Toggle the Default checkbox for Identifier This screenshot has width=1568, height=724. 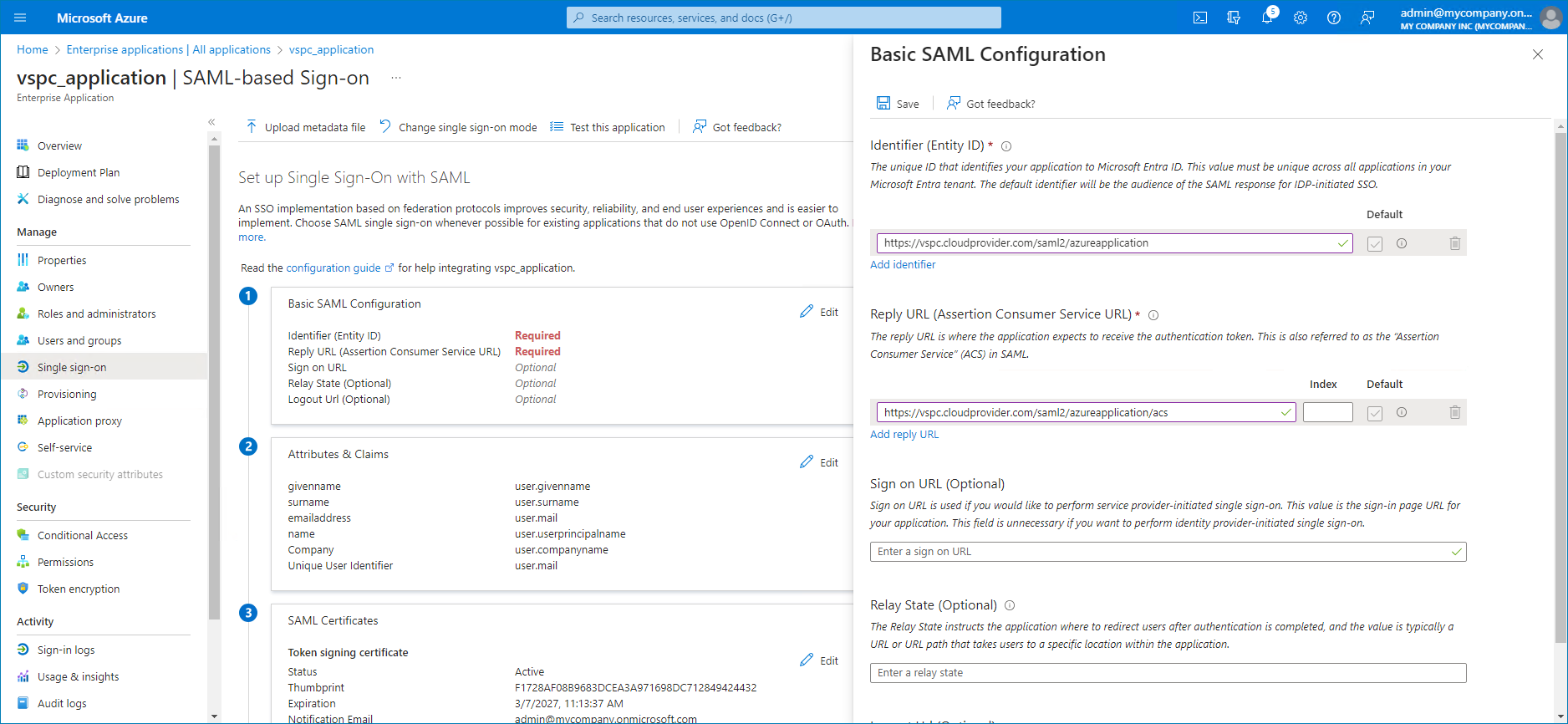(x=1375, y=244)
